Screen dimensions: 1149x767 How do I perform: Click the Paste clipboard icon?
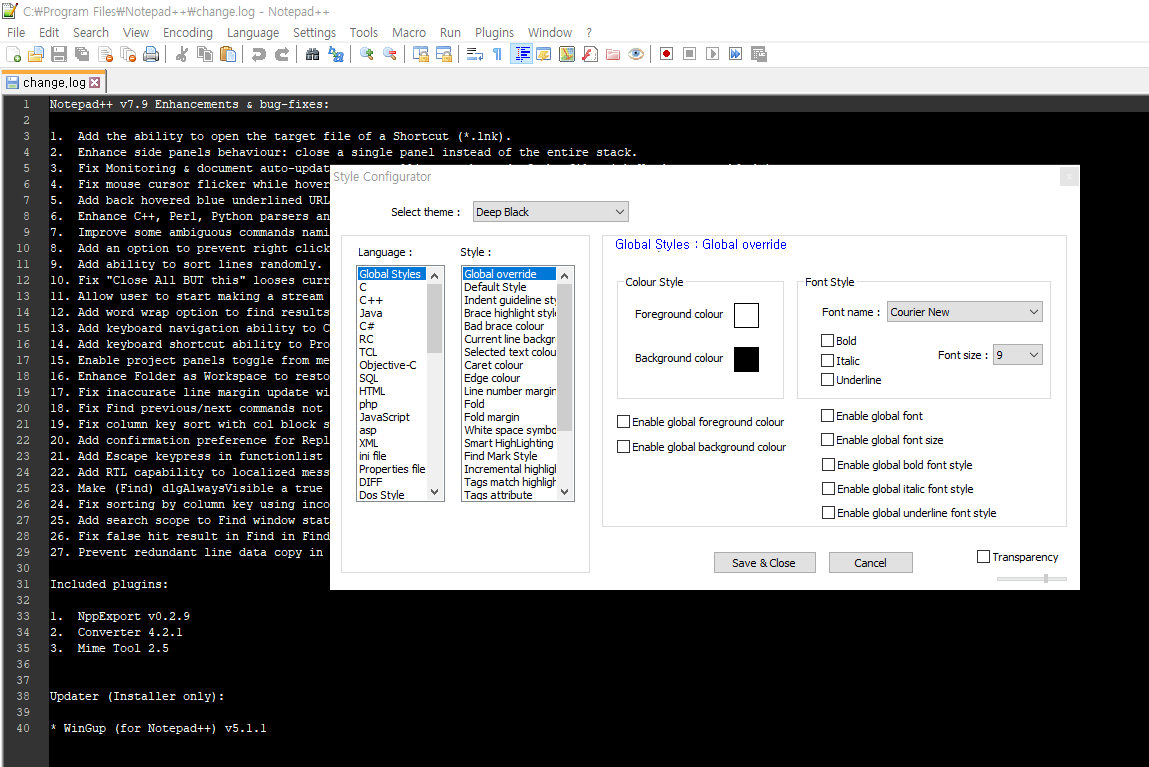click(x=229, y=54)
